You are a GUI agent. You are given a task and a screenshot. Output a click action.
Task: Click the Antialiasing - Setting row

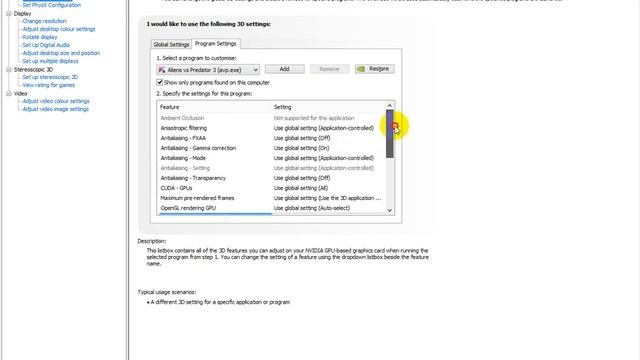point(271,168)
